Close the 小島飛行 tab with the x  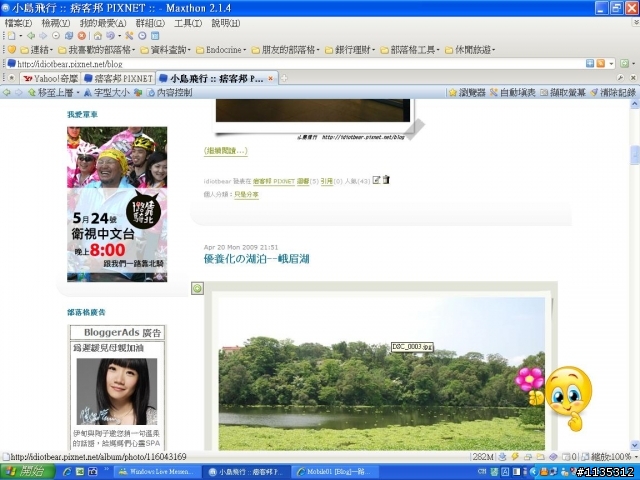270,78
